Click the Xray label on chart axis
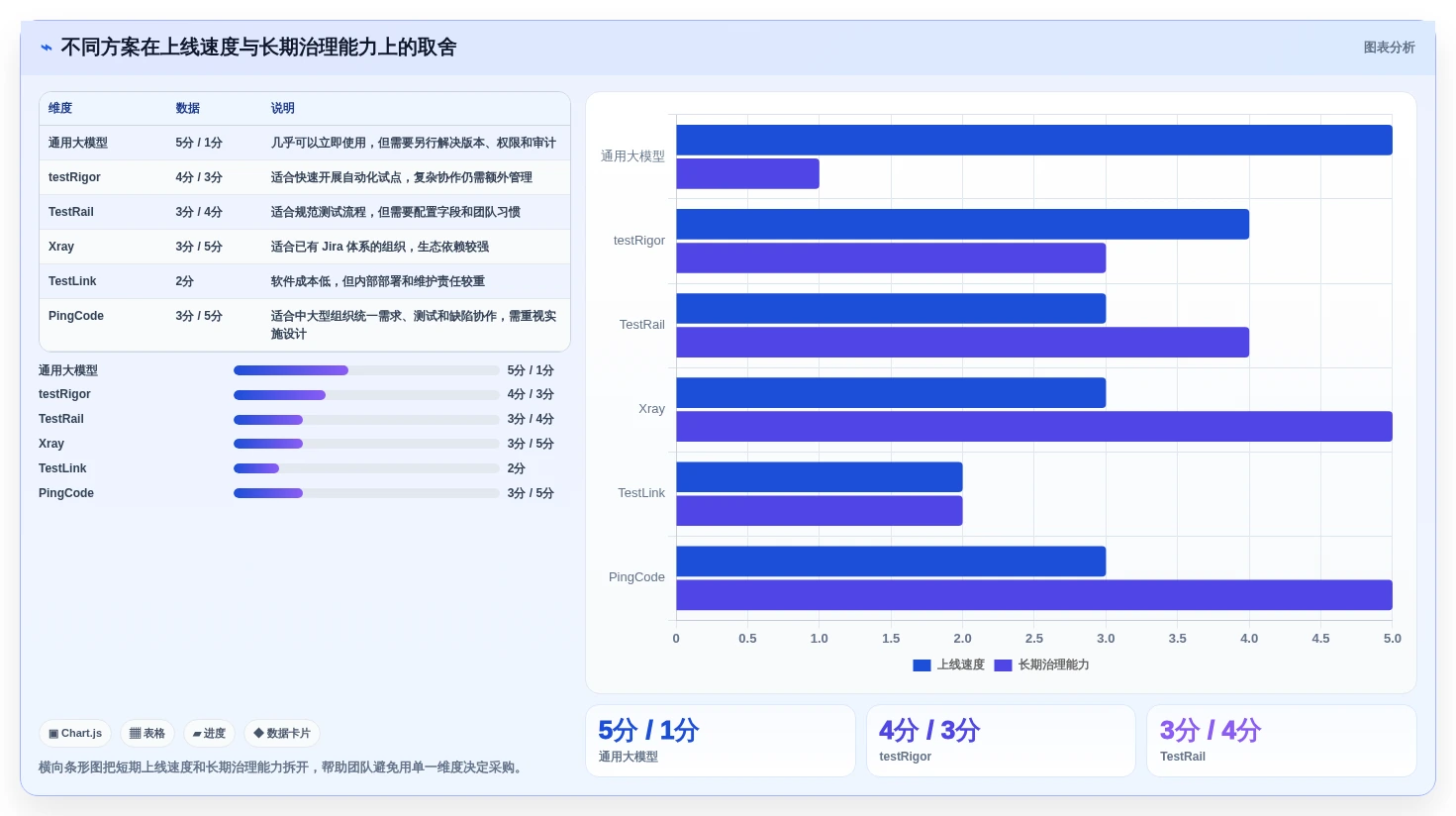The height and width of the screenshot is (816, 1456). coord(651,409)
